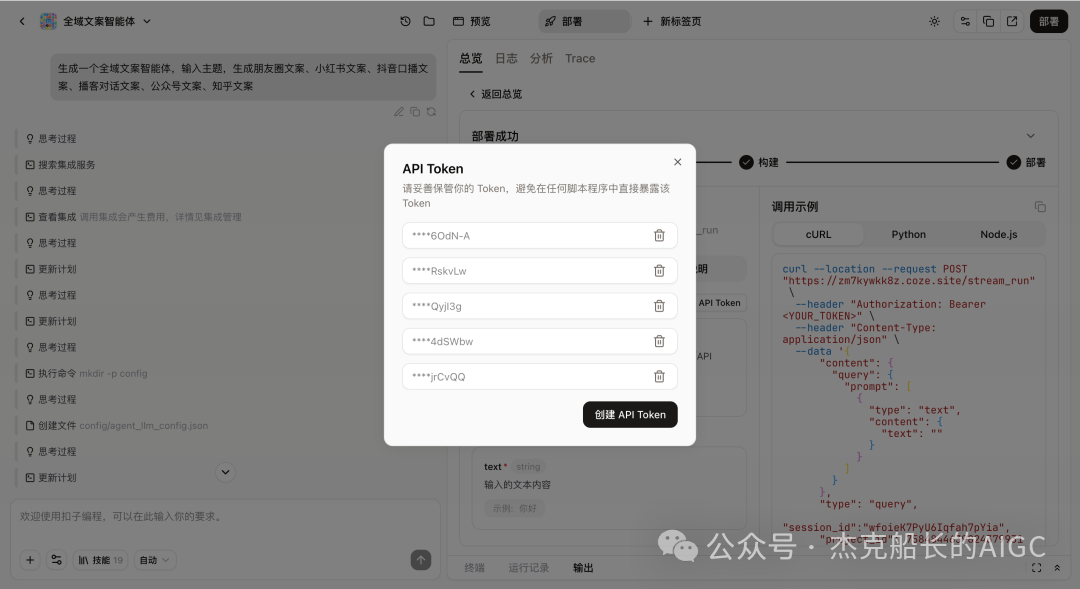Image resolution: width=1080 pixels, height=589 pixels.
Task: Switch to the 输出 bottom tab
Action: 583,568
